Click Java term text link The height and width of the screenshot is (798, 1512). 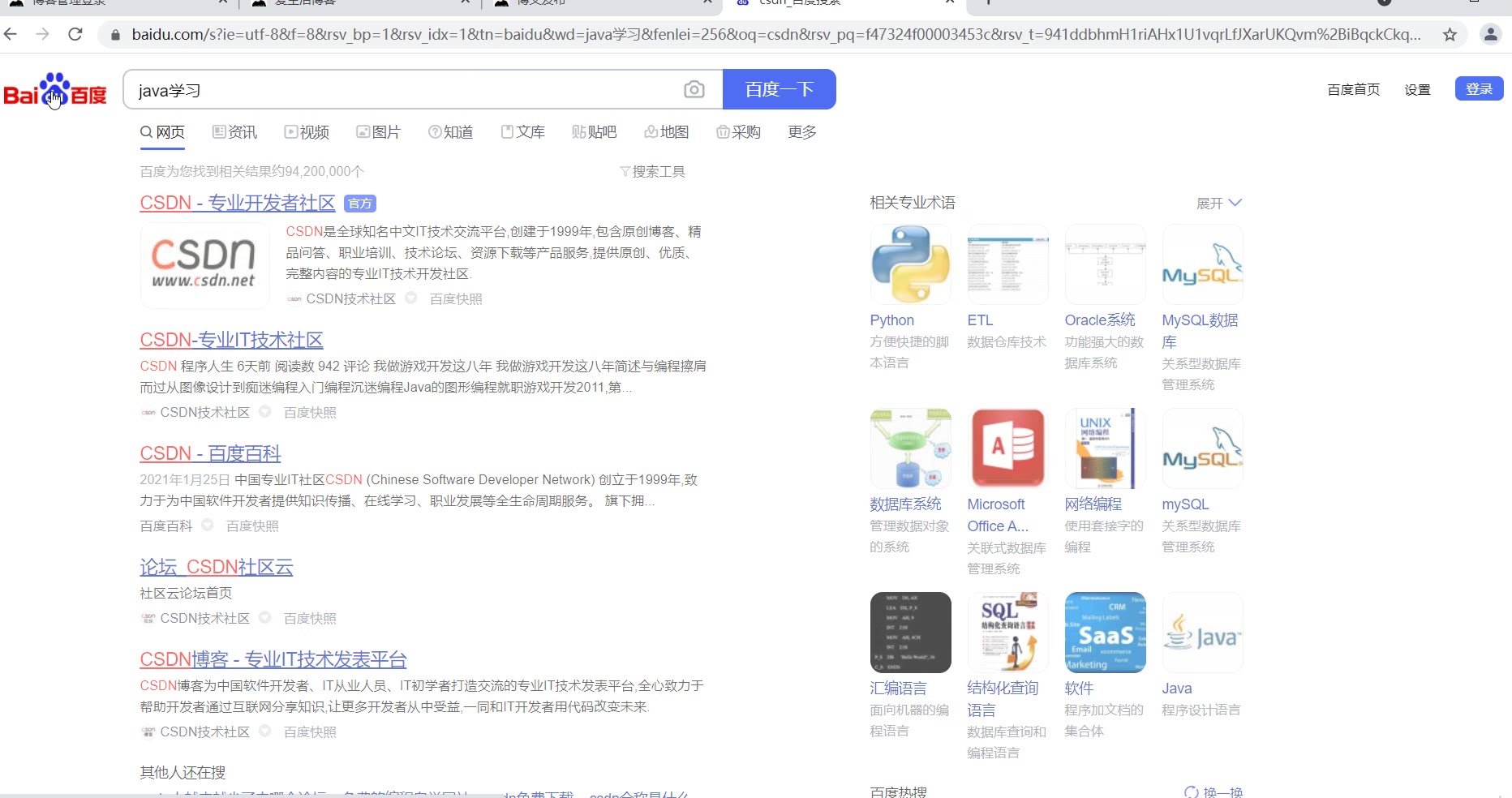click(1177, 689)
